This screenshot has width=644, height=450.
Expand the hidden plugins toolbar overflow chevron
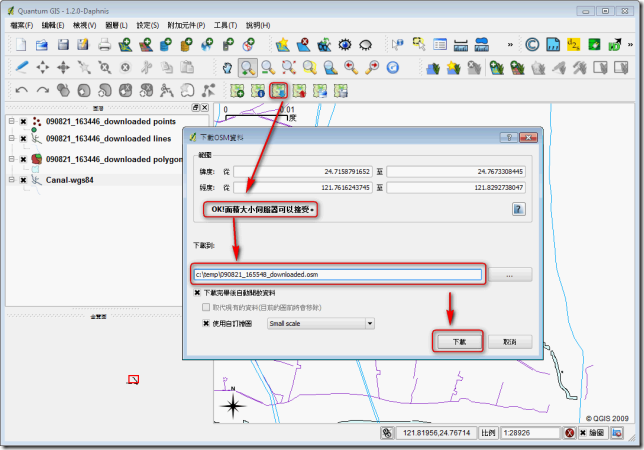point(630,44)
